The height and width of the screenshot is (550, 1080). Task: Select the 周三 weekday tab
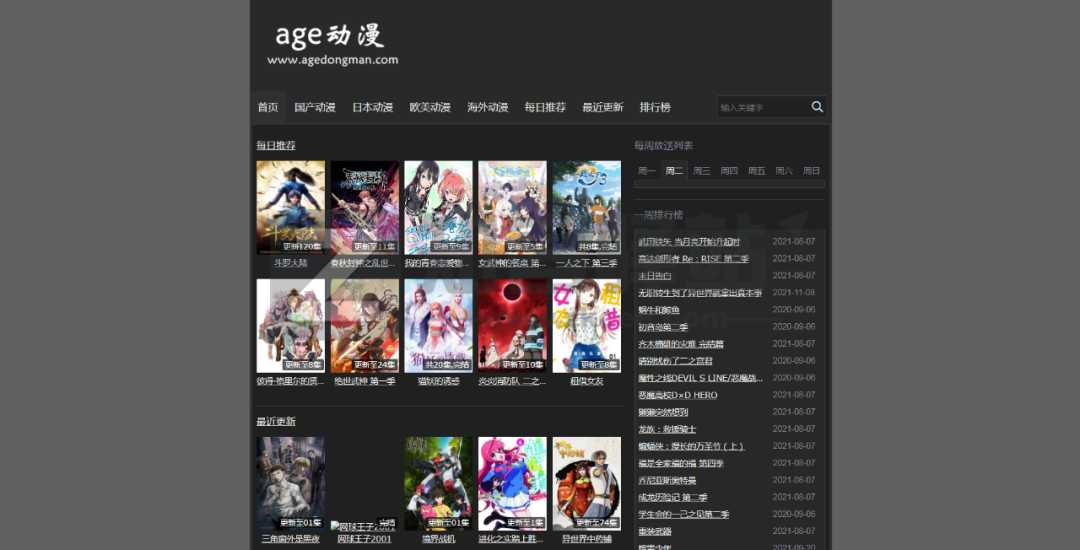702,171
